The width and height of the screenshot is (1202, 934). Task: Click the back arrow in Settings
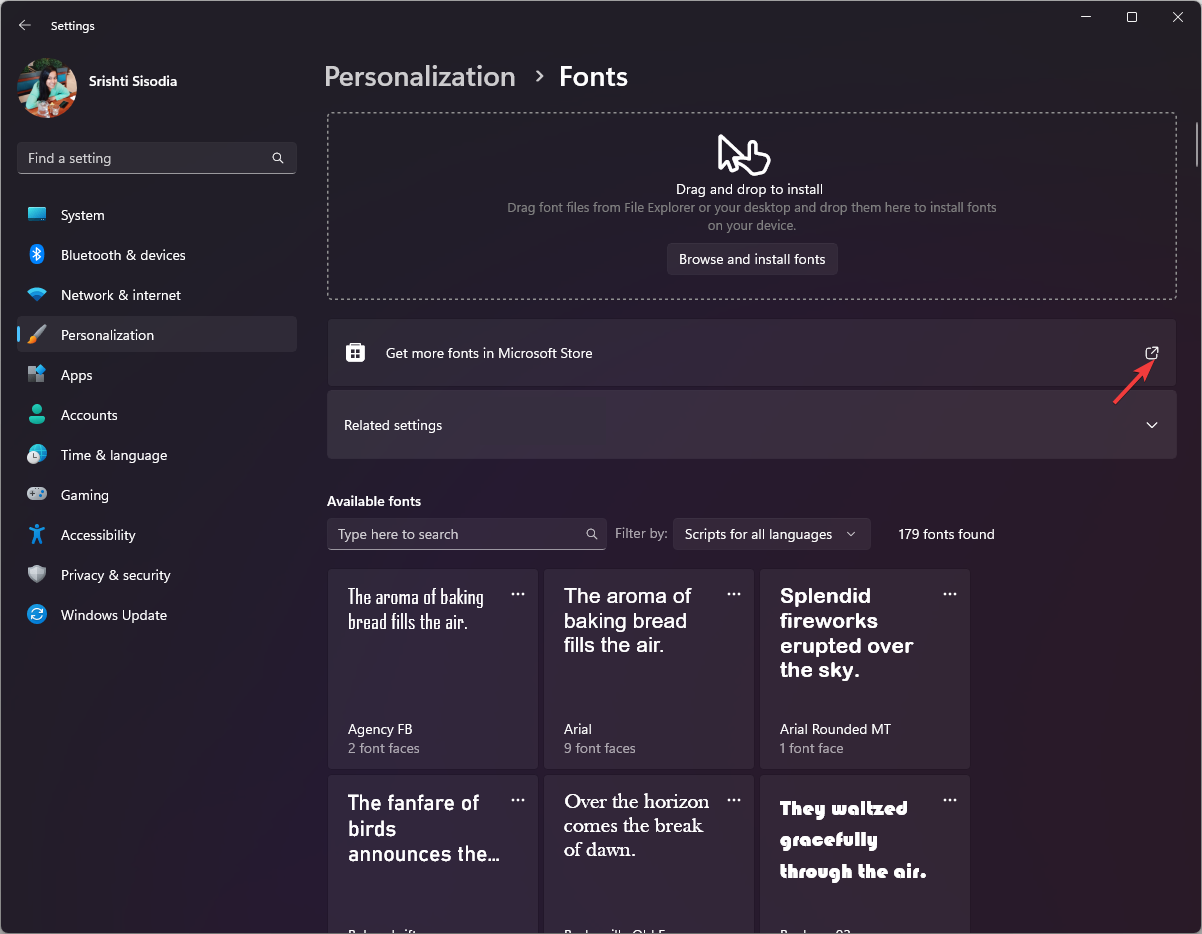pyautogui.click(x=24, y=25)
